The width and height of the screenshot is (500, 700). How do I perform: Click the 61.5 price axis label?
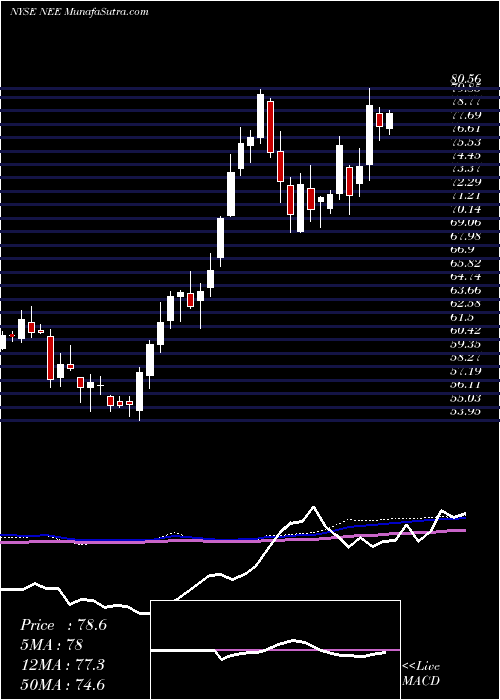(462, 317)
